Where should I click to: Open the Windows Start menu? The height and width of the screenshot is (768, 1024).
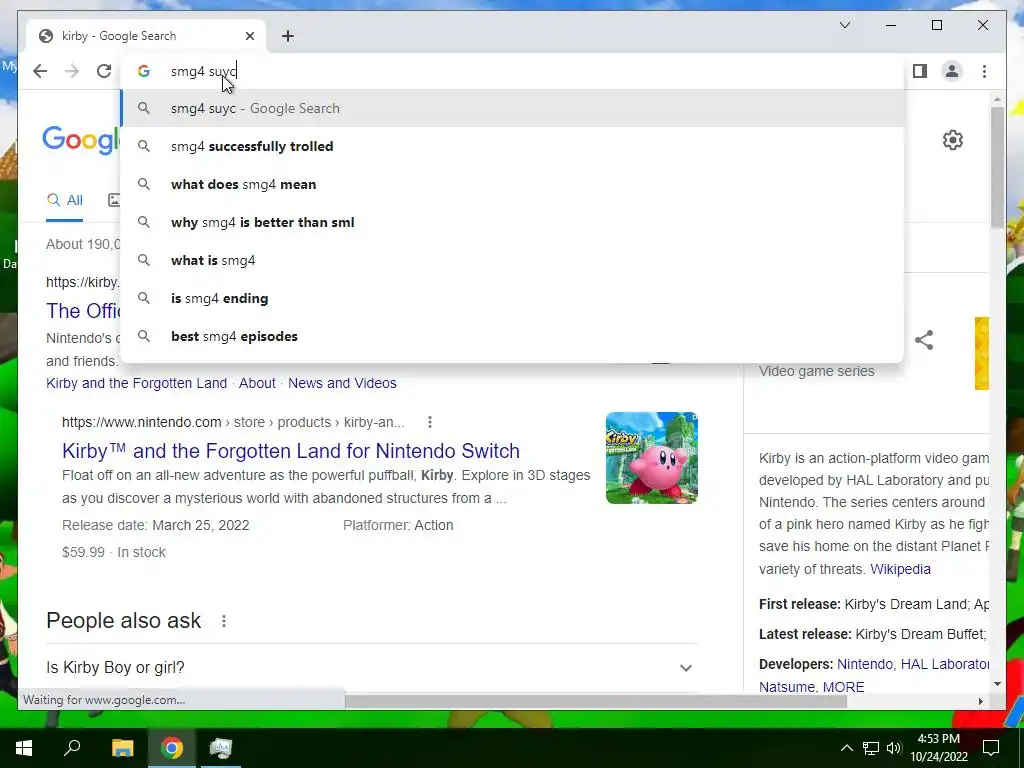24,748
